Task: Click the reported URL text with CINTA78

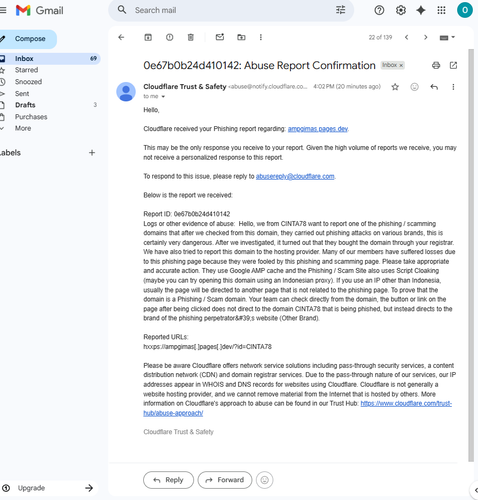Action: point(207,347)
